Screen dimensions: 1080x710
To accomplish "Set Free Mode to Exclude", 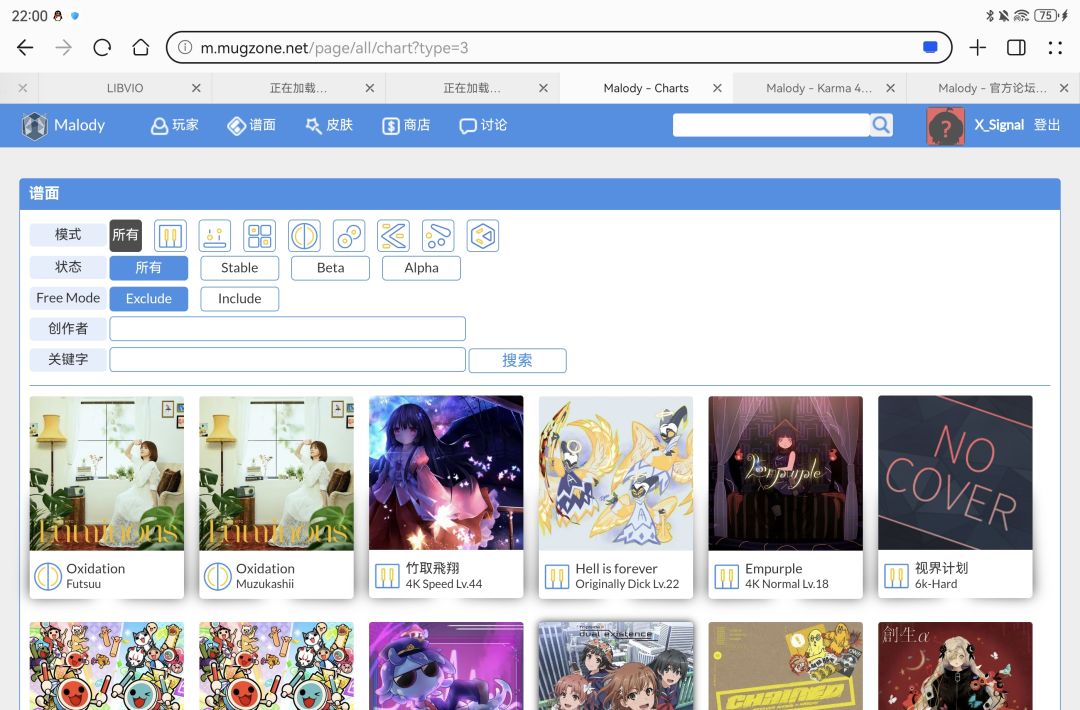I will click(149, 299).
